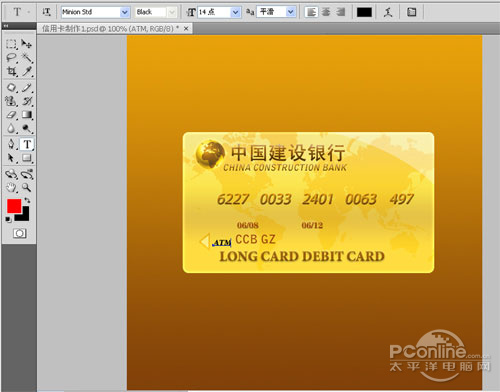Select the Magic Wand tool

pos(27,58)
